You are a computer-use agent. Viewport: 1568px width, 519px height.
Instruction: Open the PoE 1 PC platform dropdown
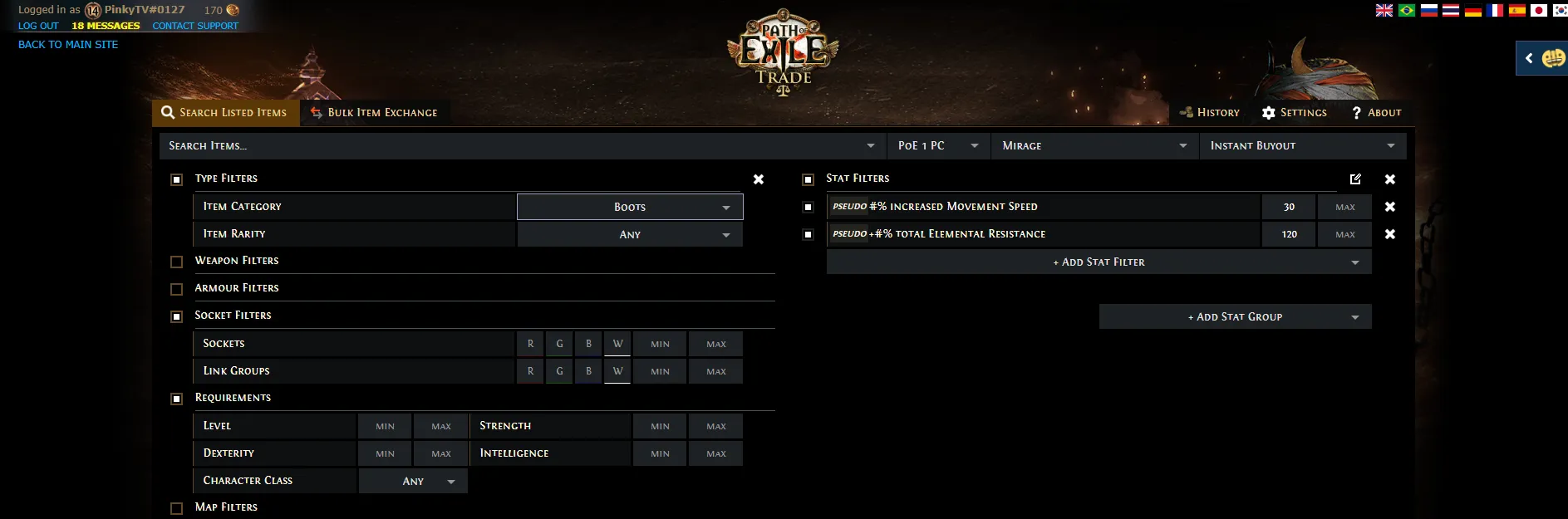coord(939,145)
